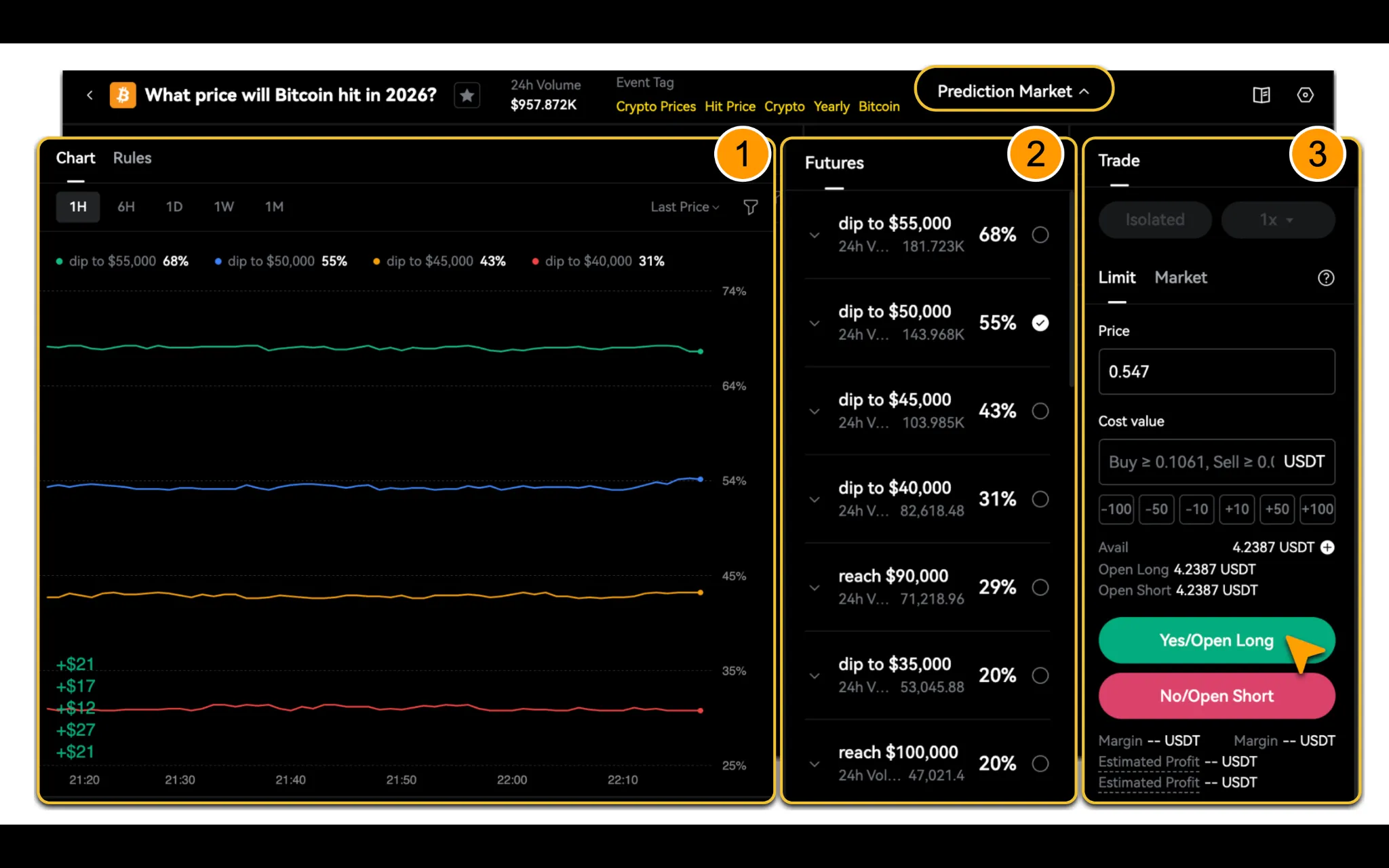Open the Last Price dropdown

[684, 207]
